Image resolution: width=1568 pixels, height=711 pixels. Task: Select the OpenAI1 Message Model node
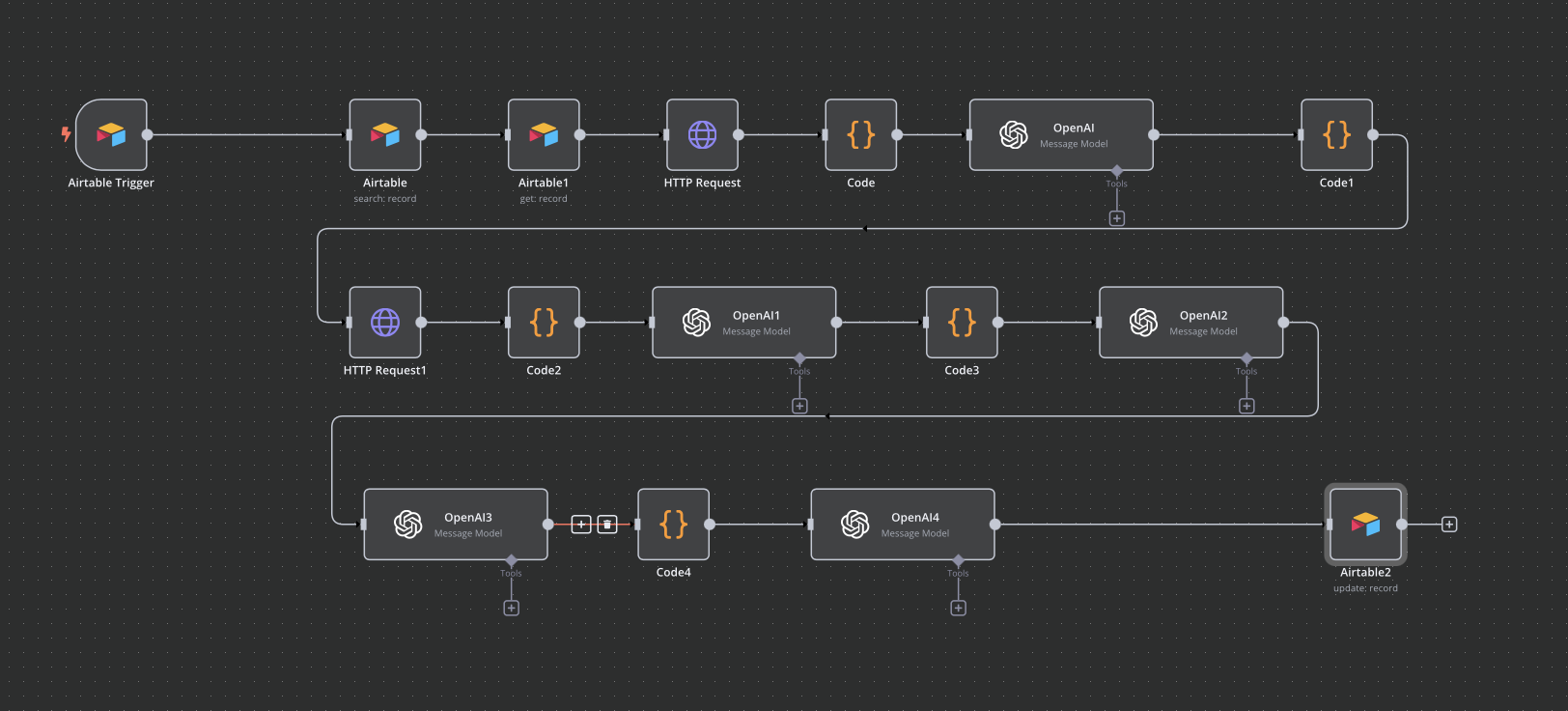744,322
